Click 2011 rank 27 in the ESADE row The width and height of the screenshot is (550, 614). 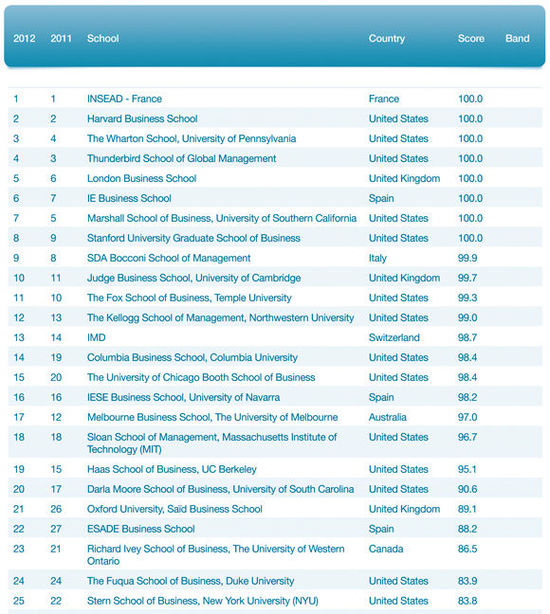[56, 529]
